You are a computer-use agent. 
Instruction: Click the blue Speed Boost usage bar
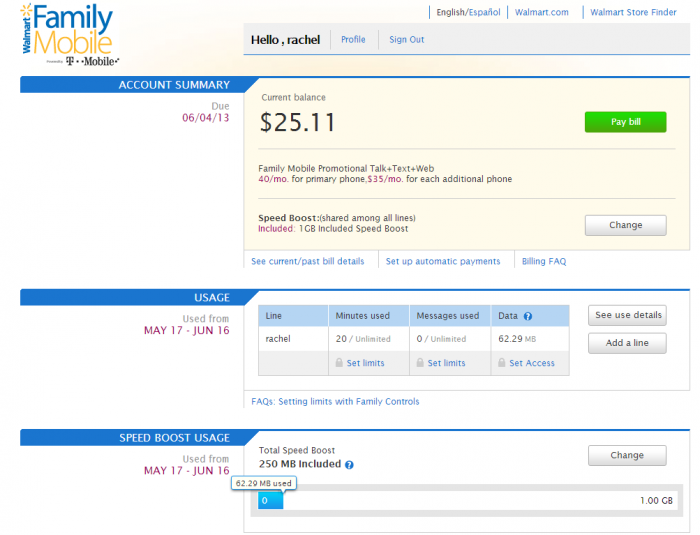pyautogui.click(x=270, y=500)
